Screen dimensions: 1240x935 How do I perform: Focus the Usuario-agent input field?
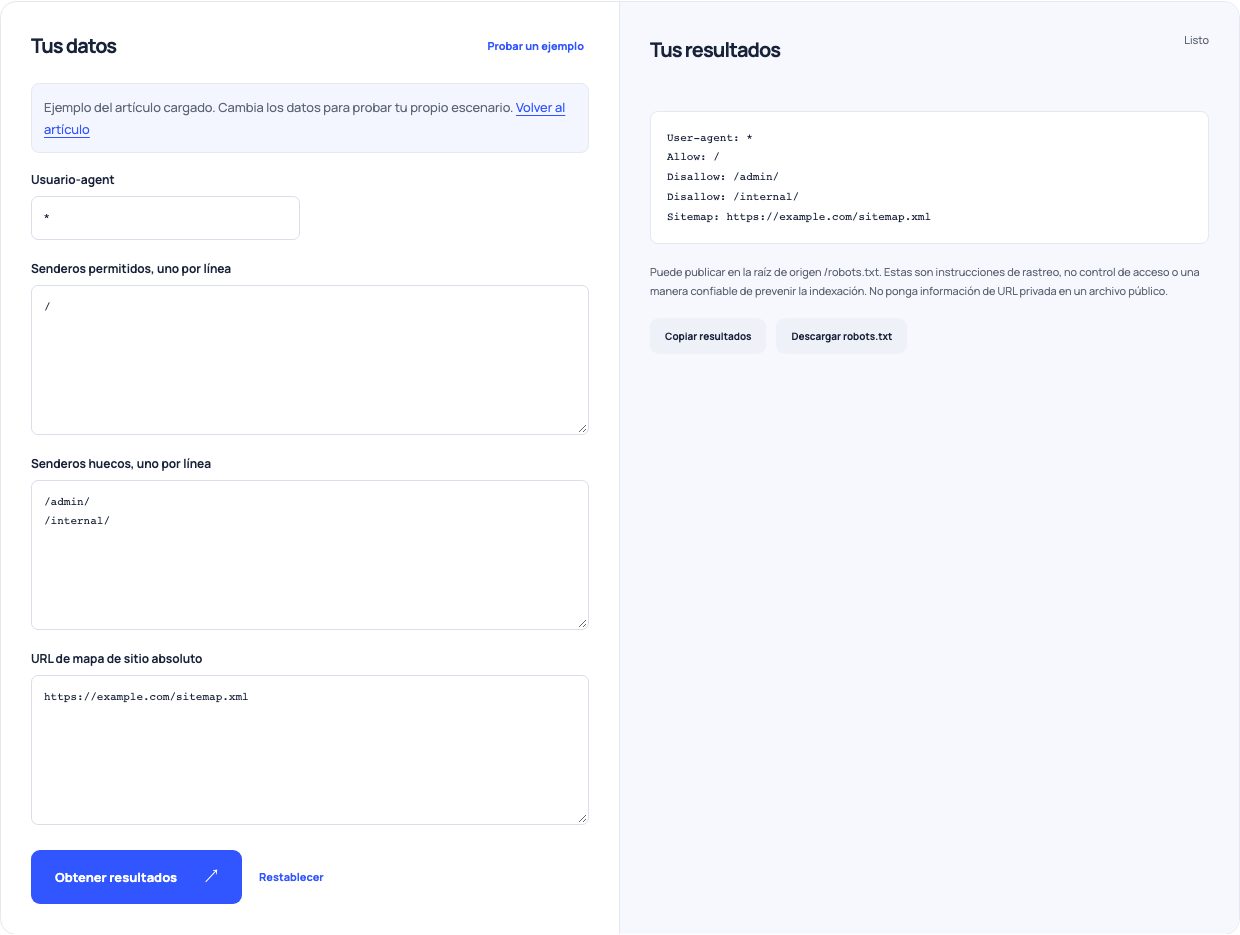[166, 218]
